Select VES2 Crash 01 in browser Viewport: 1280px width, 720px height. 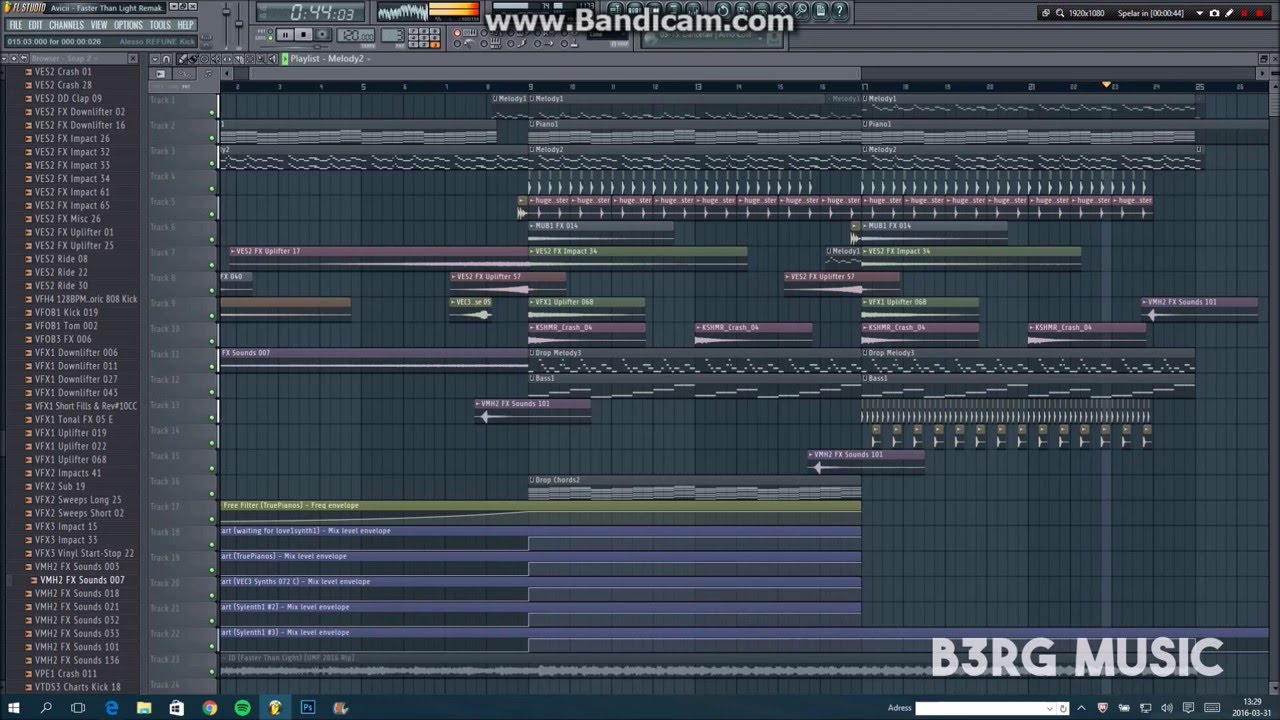pyautogui.click(x=63, y=72)
